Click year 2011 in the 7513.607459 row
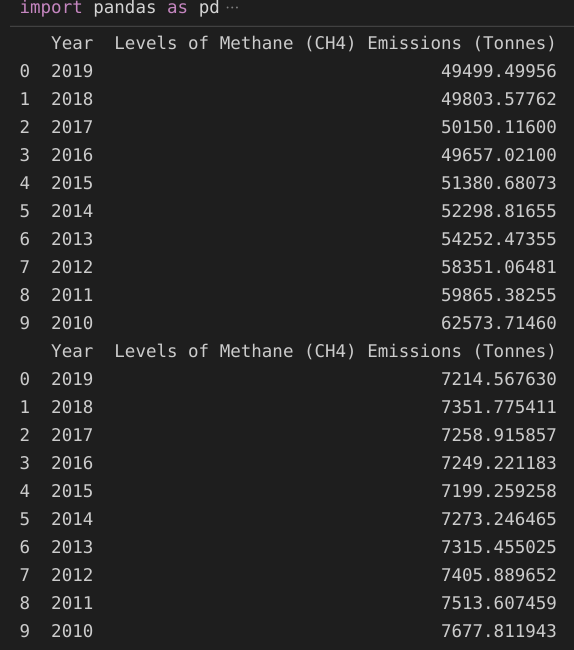This screenshot has height=650, width=574. 72,603
